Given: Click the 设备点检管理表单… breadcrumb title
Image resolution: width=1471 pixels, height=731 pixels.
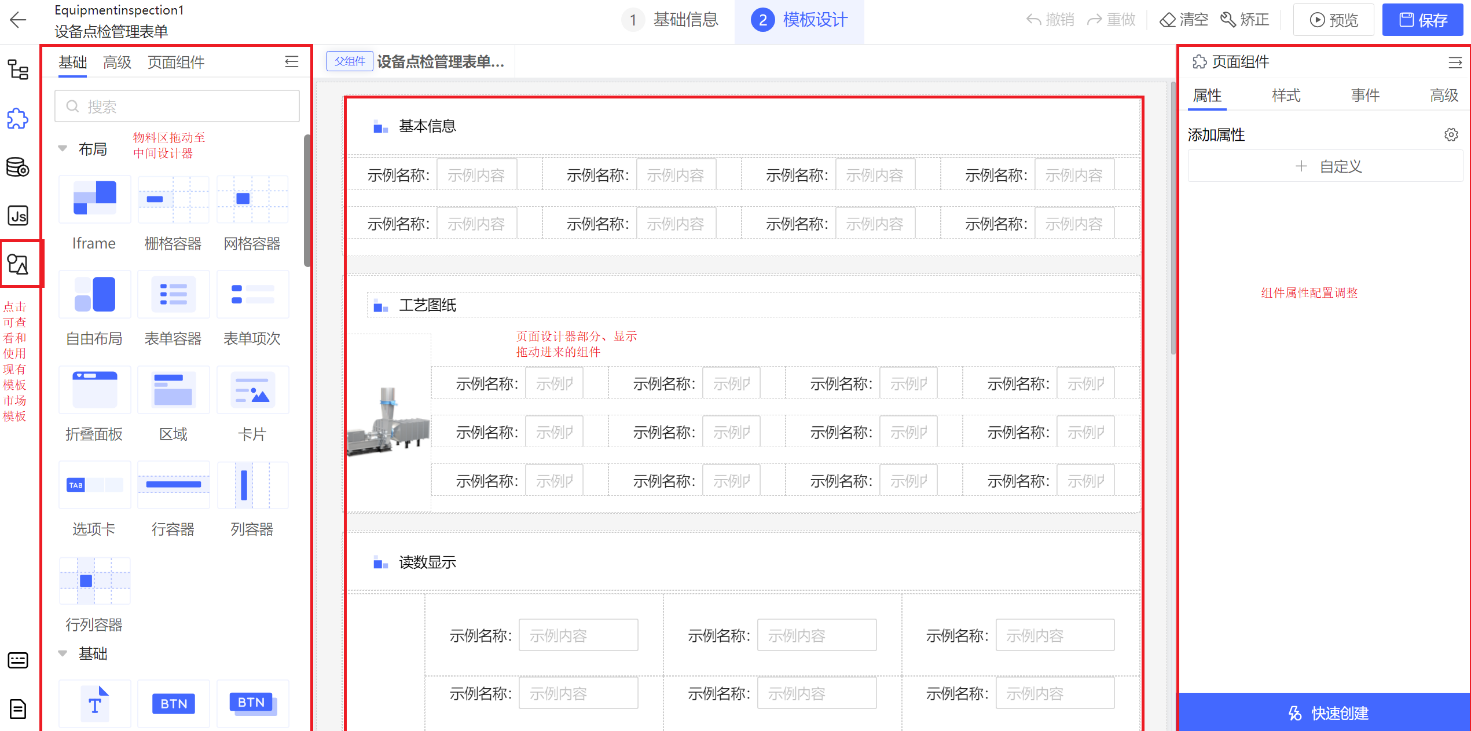Looking at the screenshot, I should pyautogui.click(x=440, y=62).
